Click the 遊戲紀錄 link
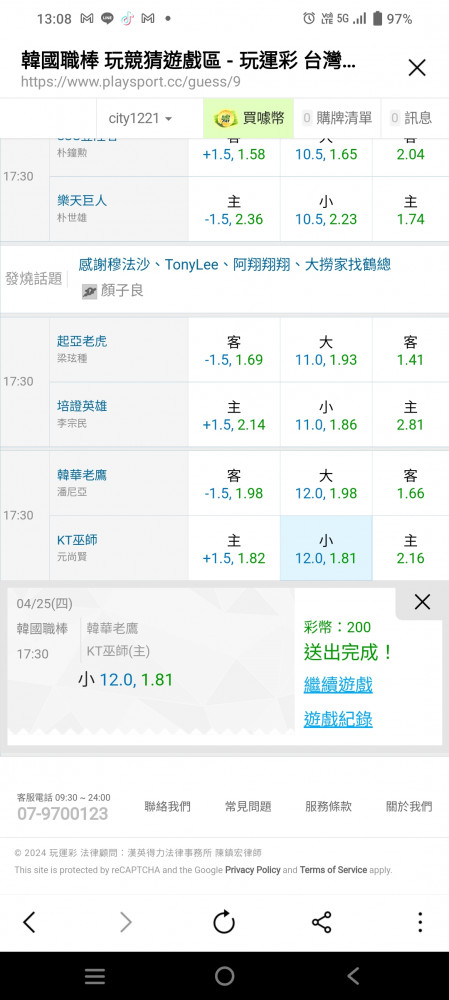The width and height of the screenshot is (449, 1000). click(338, 720)
